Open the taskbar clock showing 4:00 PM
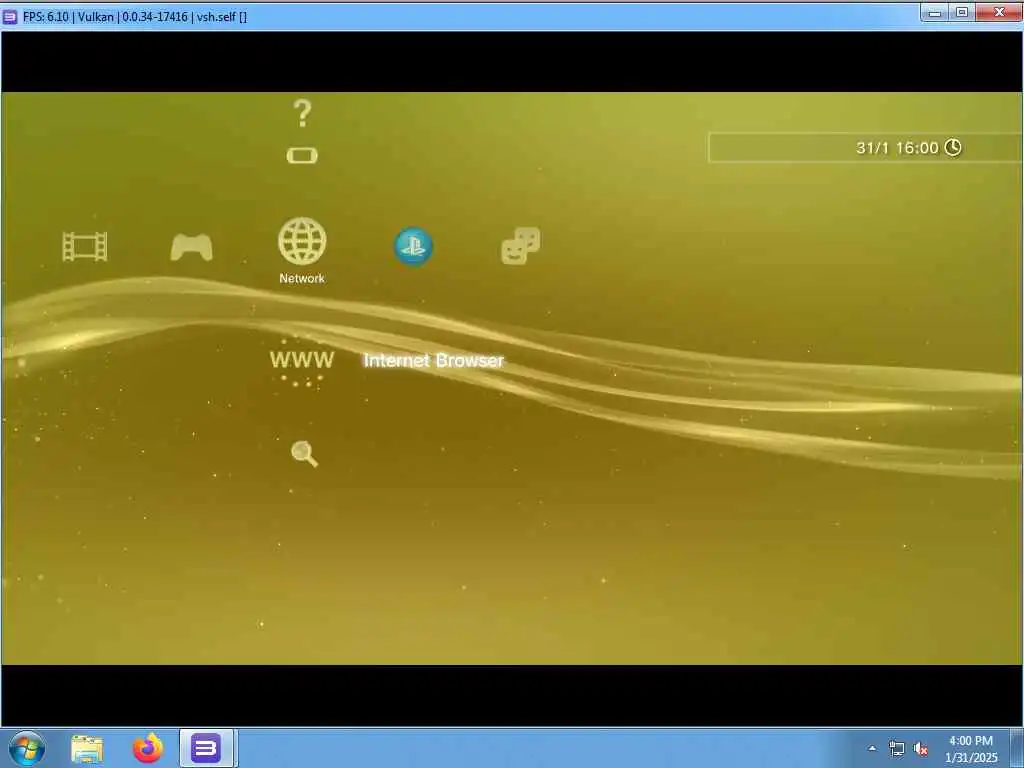1024x768 pixels. pyautogui.click(x=971, y=748)
